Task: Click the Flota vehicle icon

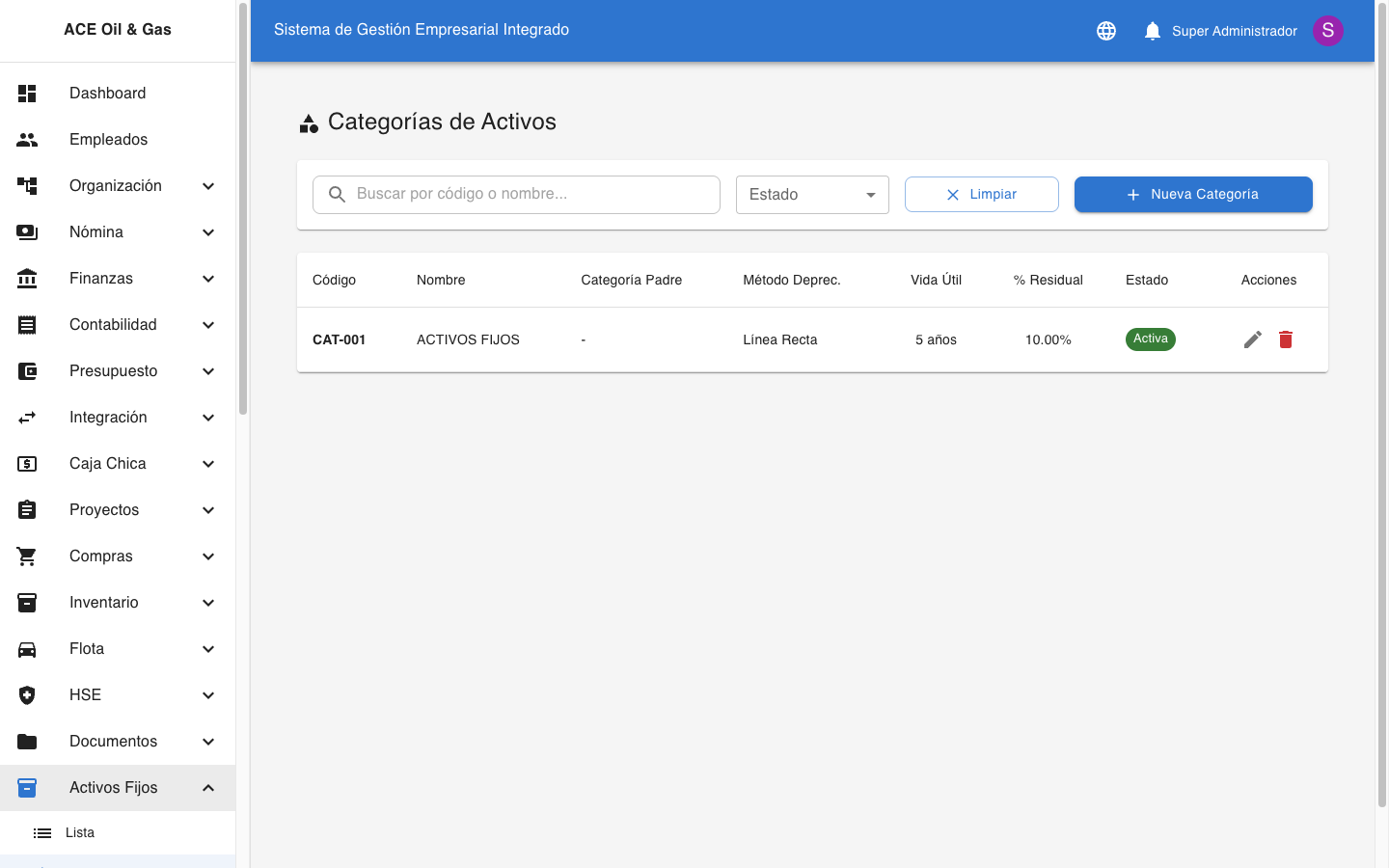Action: click(x=26, y=648)
